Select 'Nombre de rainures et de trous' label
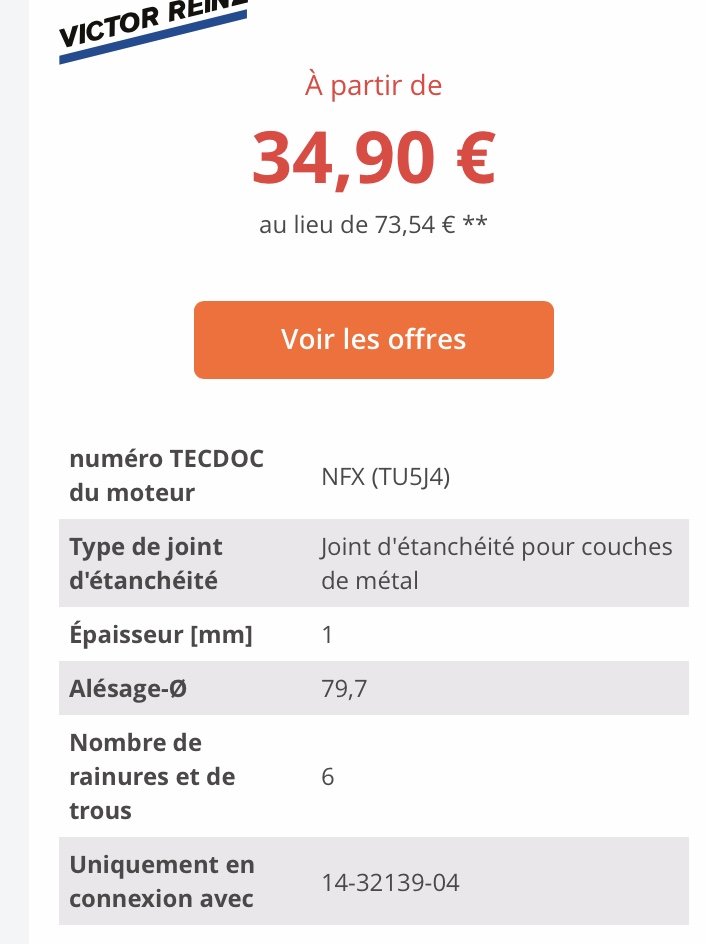The height and width of the screenshot is (944, 705). 152,776
